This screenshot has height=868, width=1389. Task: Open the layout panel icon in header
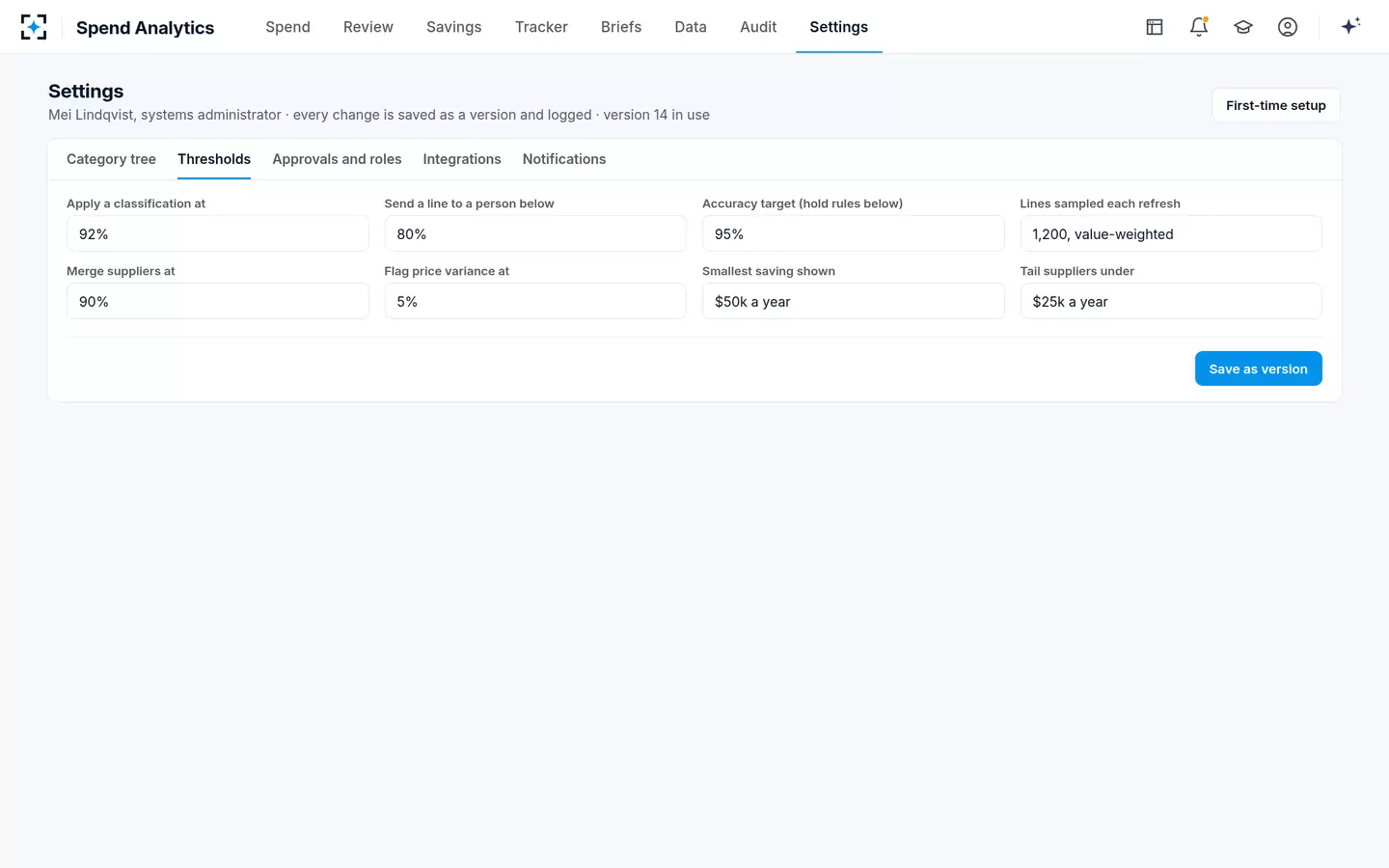click(1155, 27)
